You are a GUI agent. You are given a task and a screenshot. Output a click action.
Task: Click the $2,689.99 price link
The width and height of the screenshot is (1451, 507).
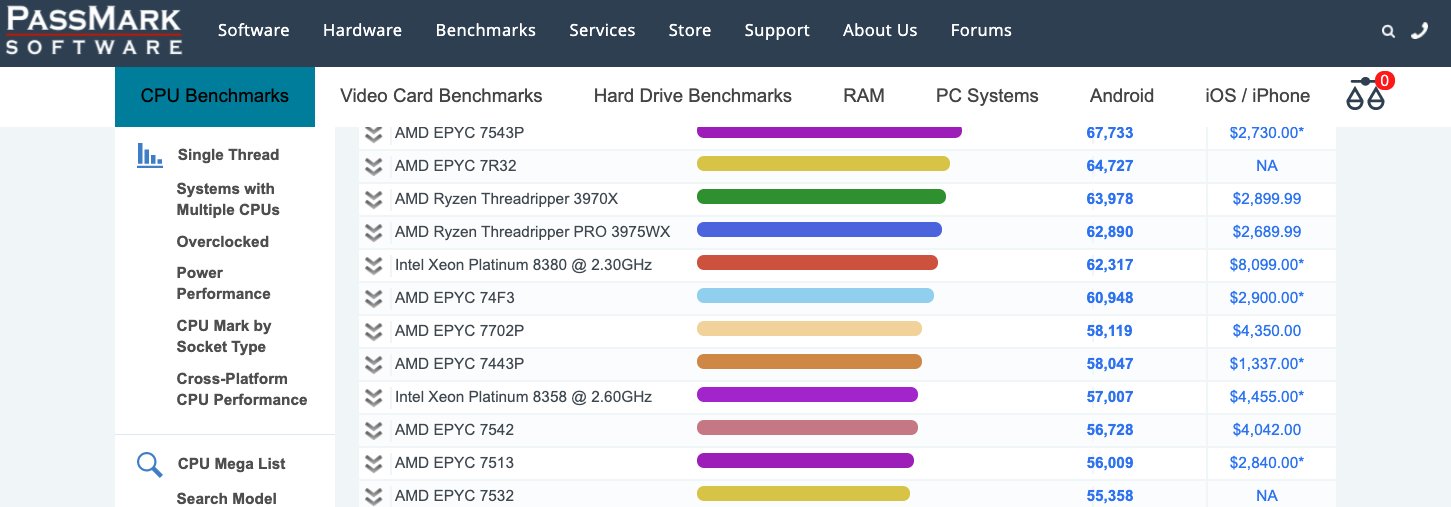click(x=1267, y=232)
